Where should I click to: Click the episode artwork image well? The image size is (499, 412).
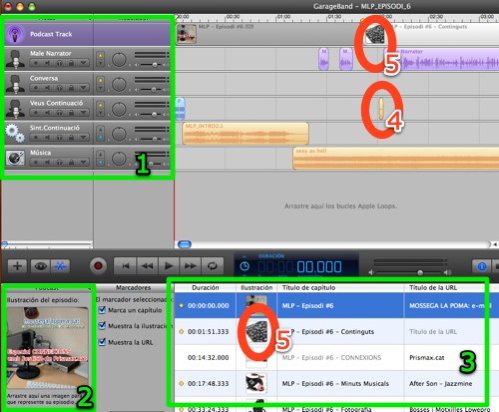click(x=47, y=348)
